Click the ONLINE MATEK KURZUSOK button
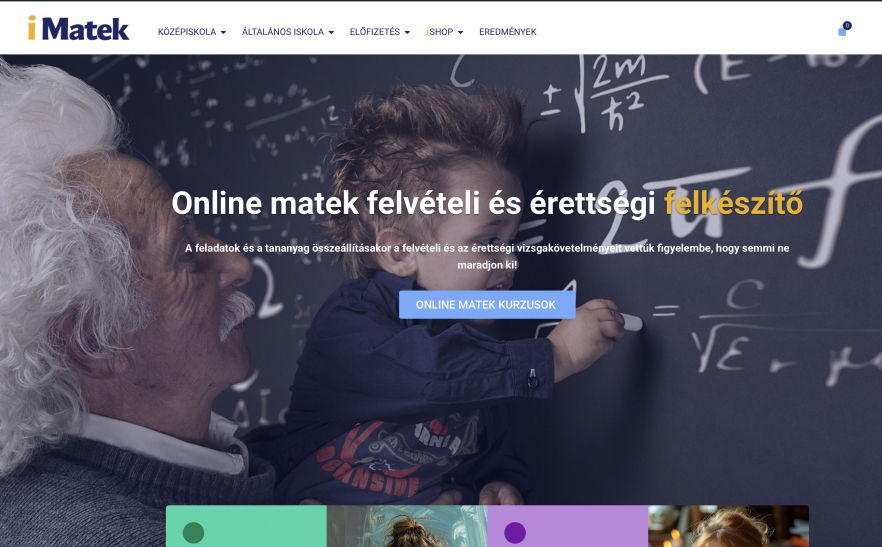Viewport: 882px width, 547px height. [487, 304]
